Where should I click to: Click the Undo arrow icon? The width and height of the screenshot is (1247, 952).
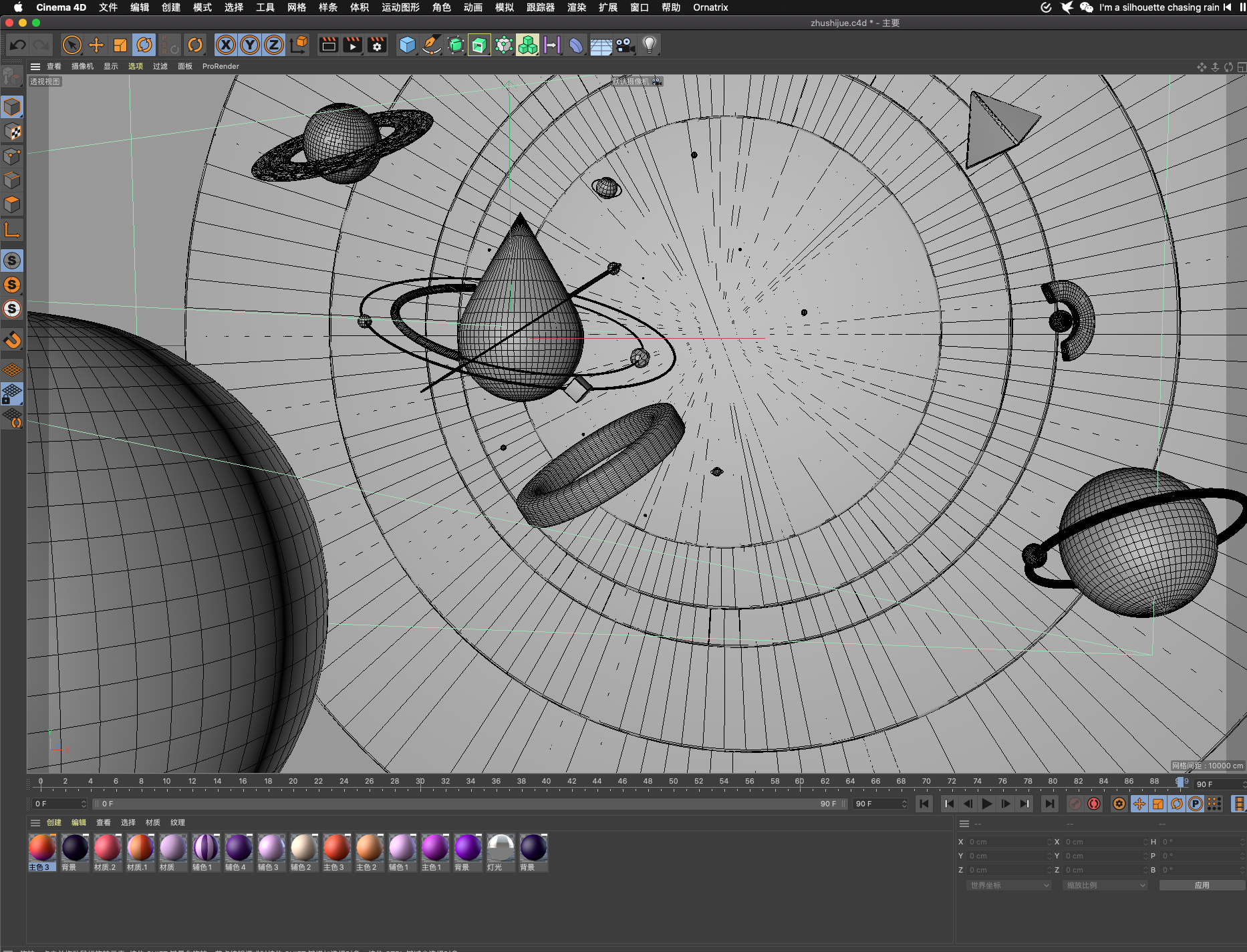[18, 45]
